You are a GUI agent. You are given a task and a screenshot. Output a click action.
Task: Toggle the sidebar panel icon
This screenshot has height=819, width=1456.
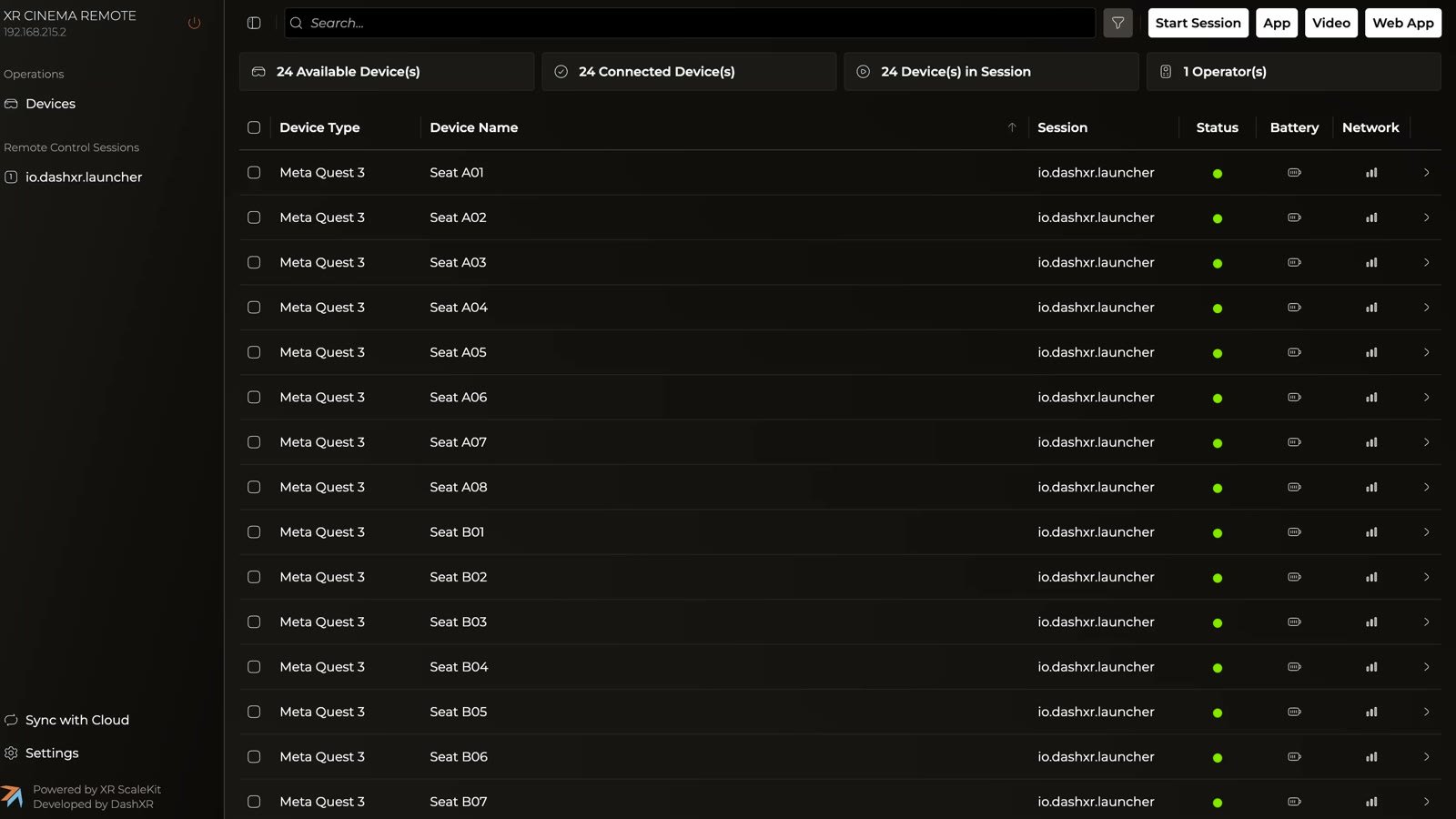254,23
